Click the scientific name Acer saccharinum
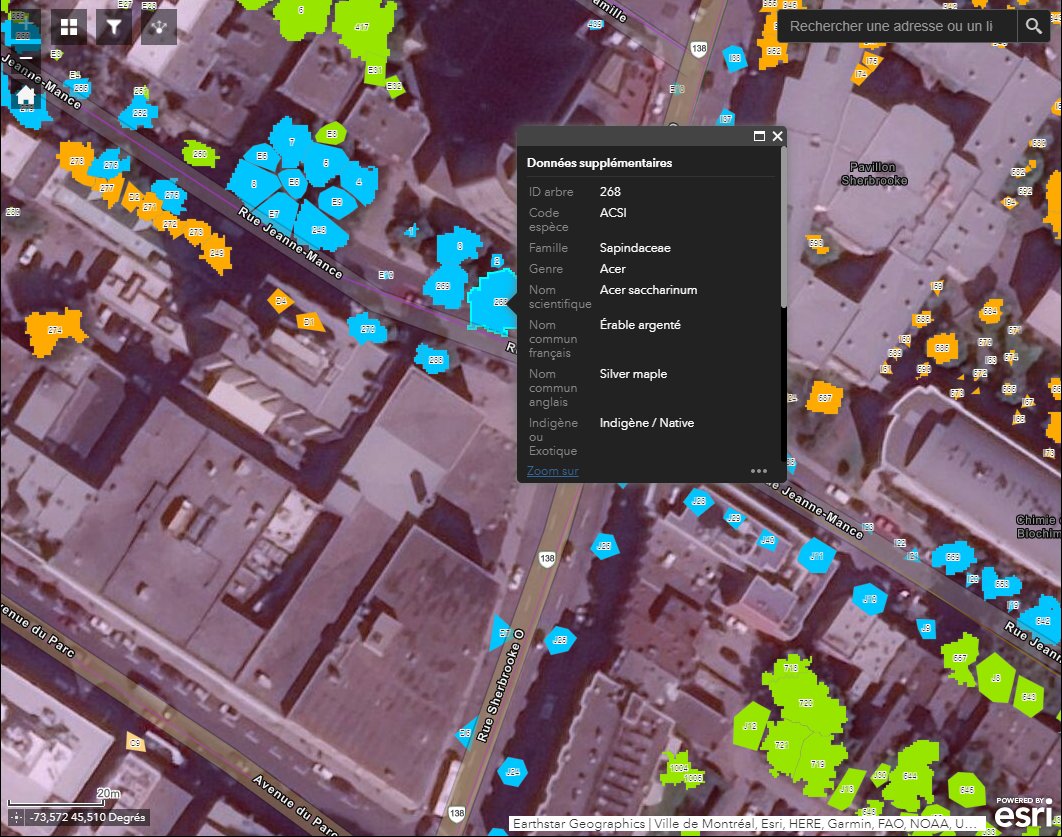 pos(648,290)
